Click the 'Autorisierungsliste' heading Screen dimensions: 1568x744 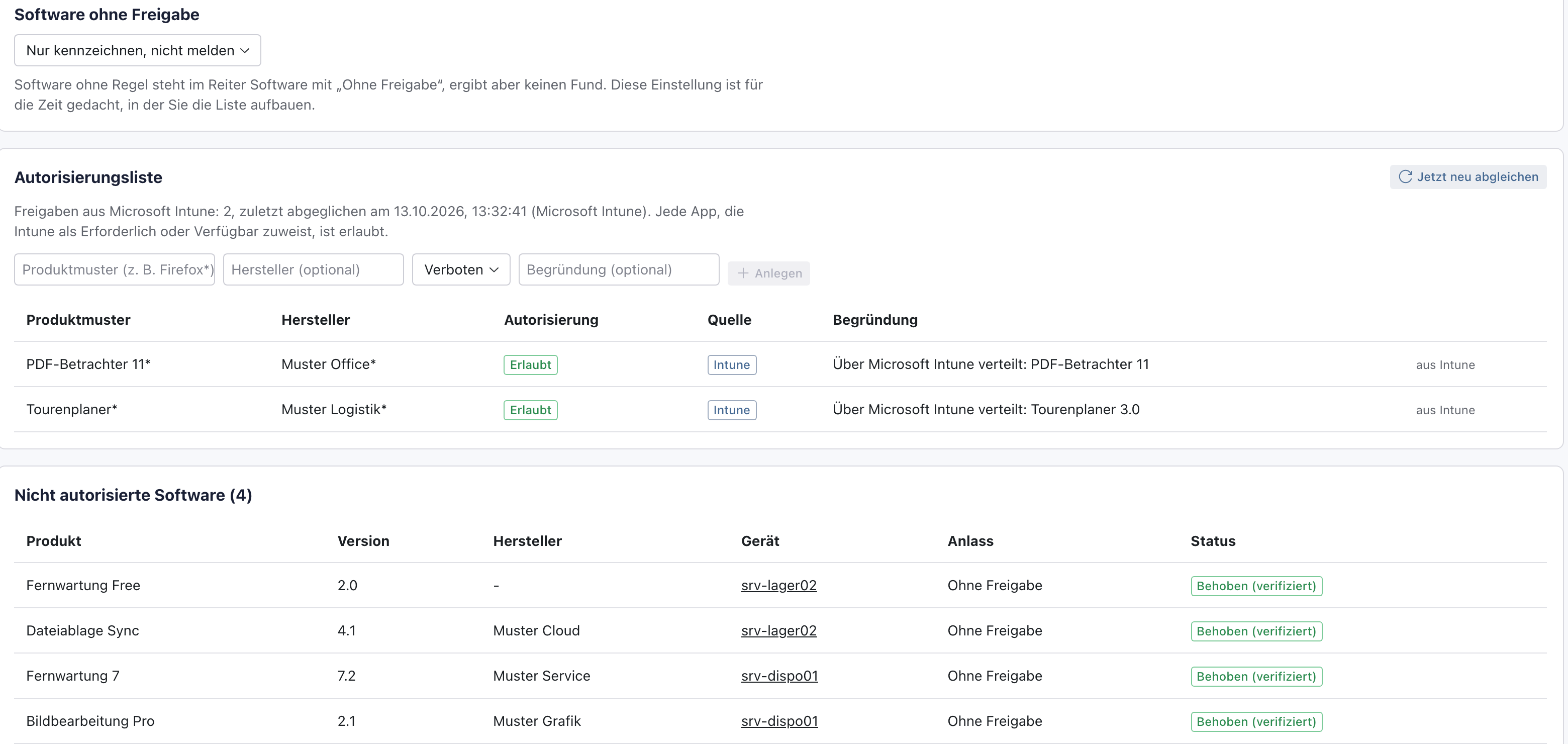point(88,177)
